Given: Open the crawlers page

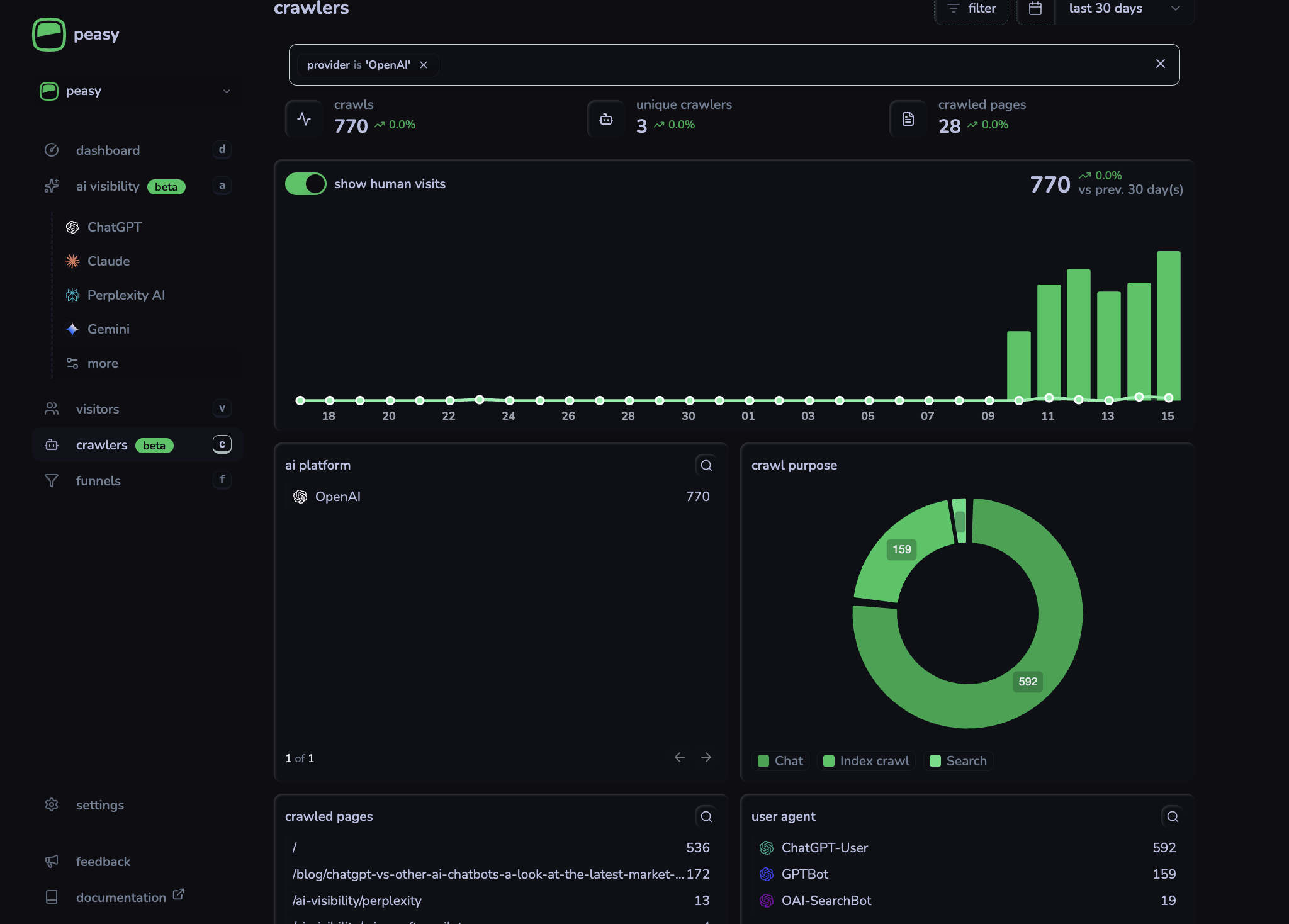Looking at the screenshot, I should point(137,445).
